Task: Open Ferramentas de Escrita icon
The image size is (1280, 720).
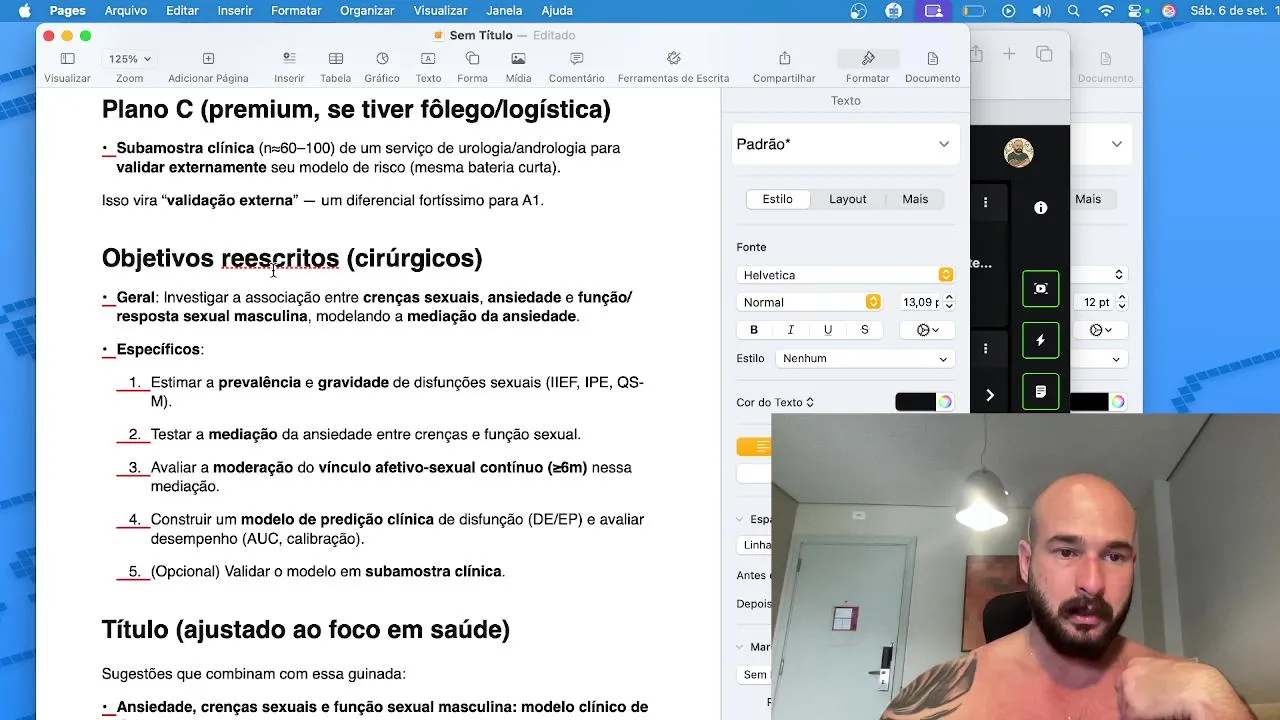Action: (673, 59)
